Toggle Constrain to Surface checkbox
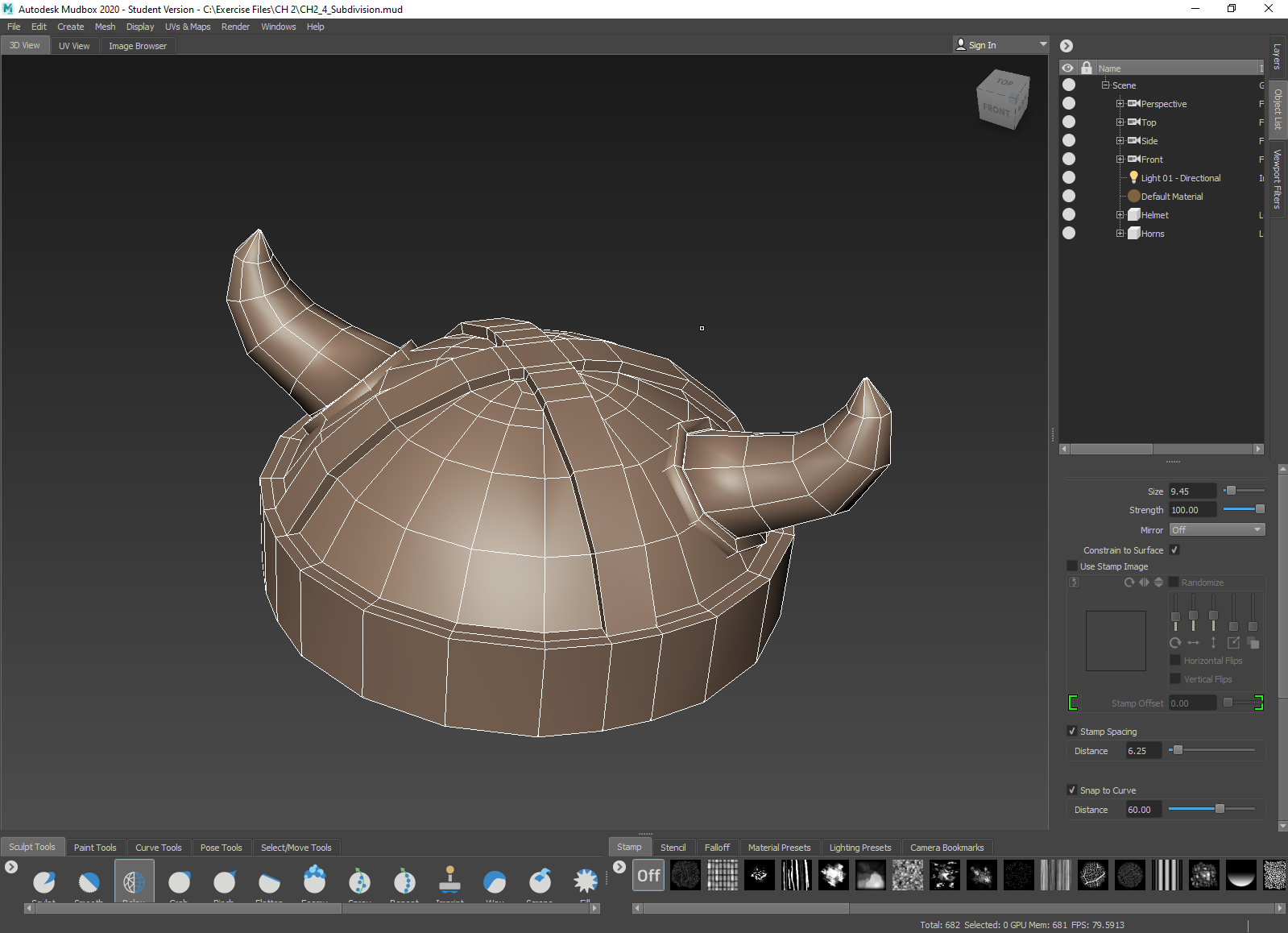Viewport: 1288px width, 933px height. [x=1174, y=550]
